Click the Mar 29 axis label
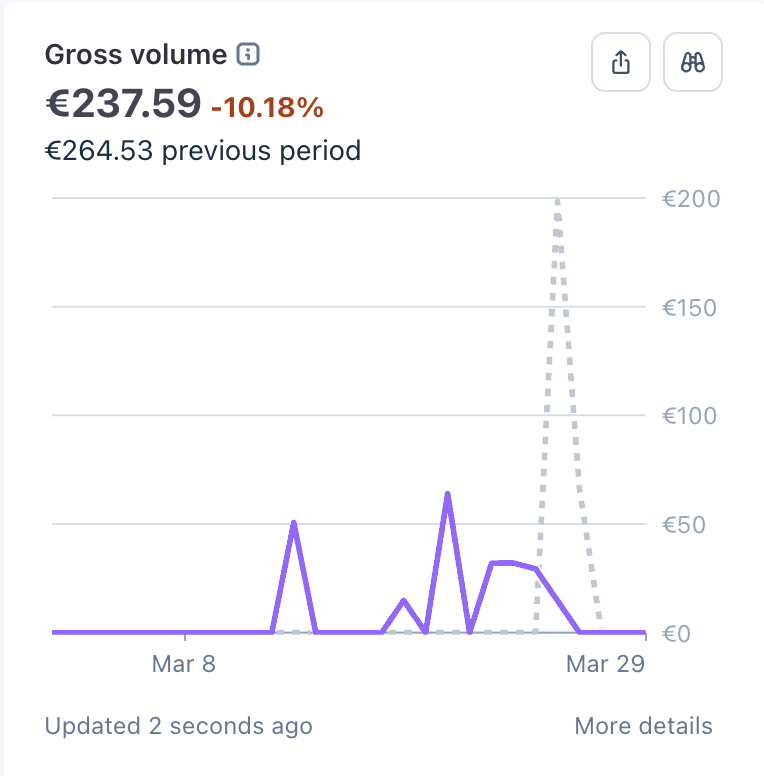 (x=605, y=664)
